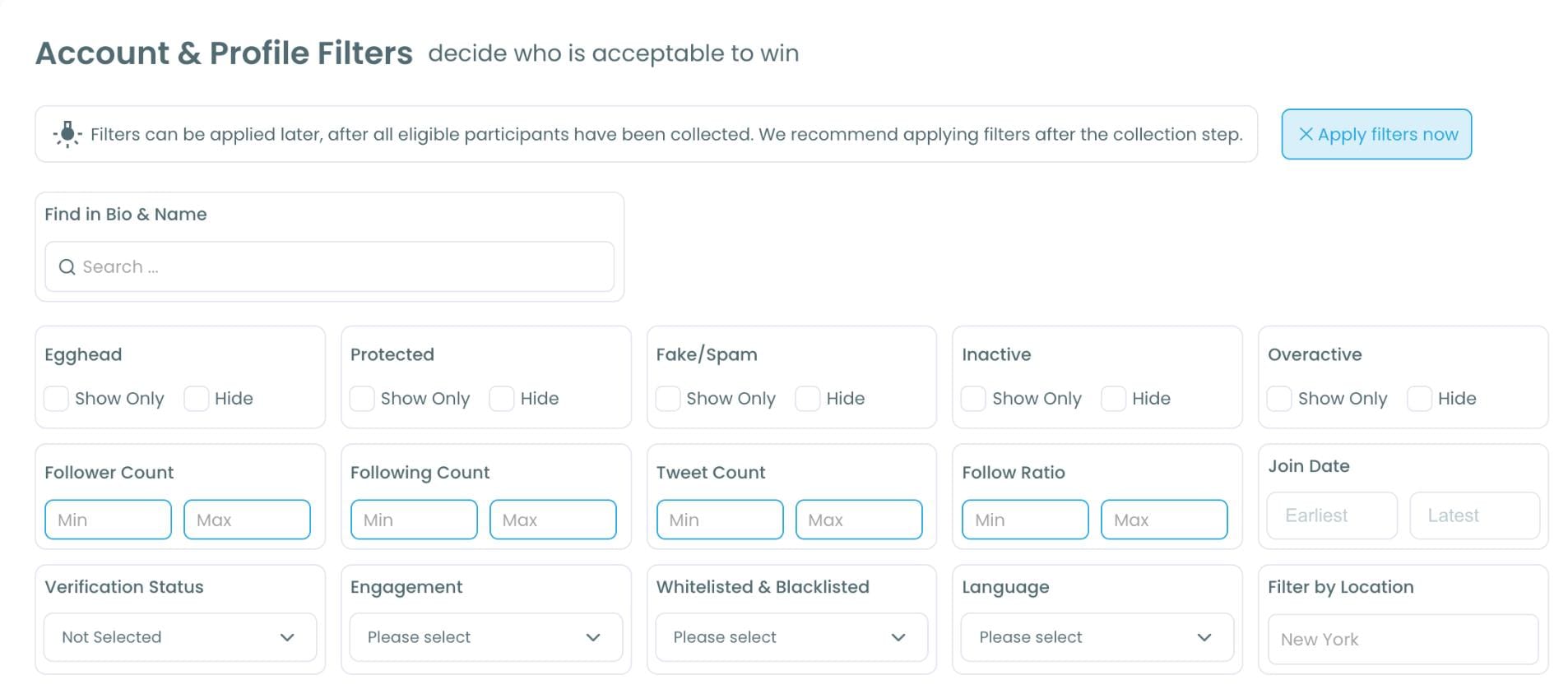Screen dimensions: 1568x698
Task: Click the lightbulb tip icon
Action: [x=67, y=134]
